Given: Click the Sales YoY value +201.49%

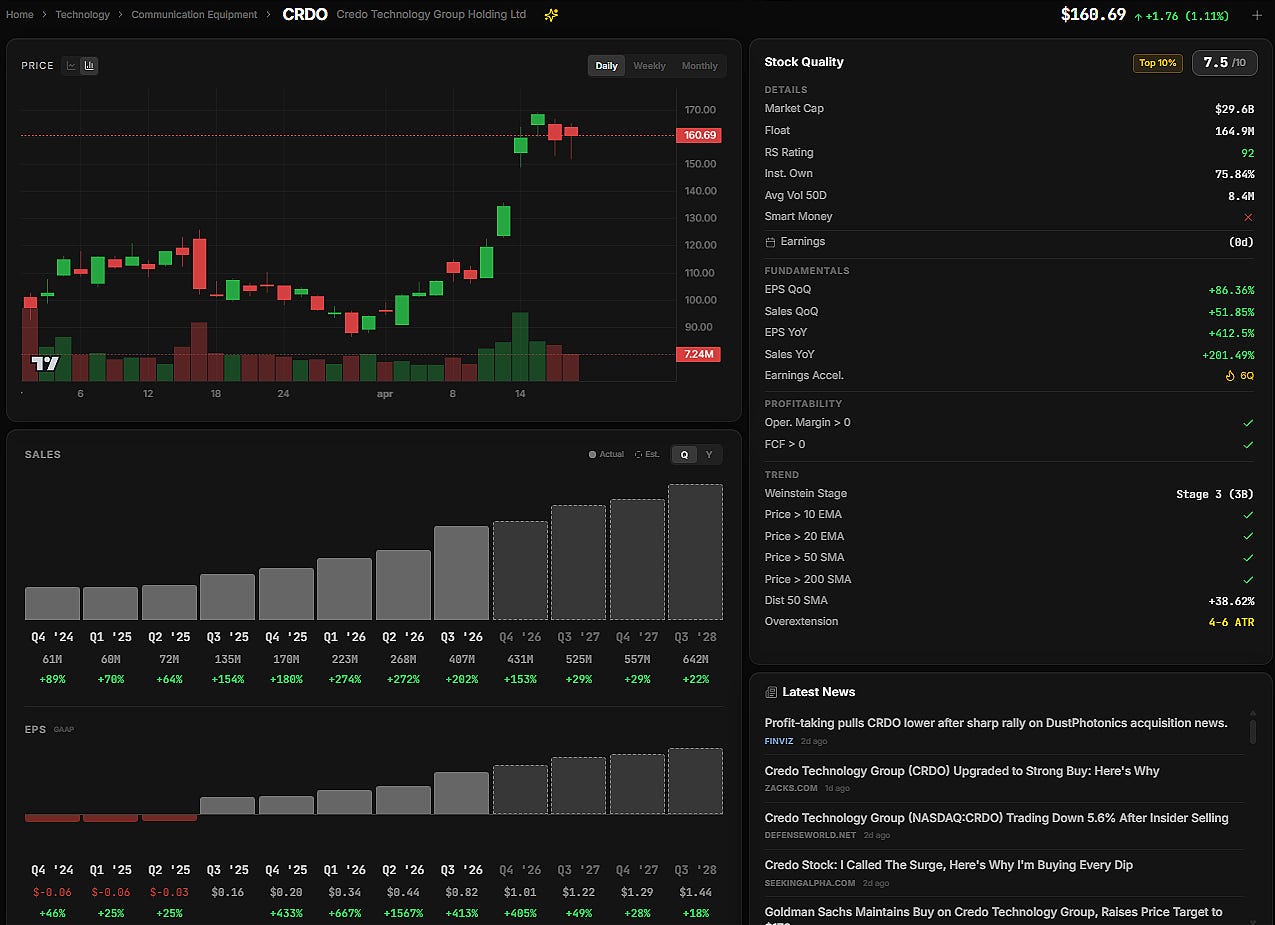Looking at the screenshot, I should 1228,355.
